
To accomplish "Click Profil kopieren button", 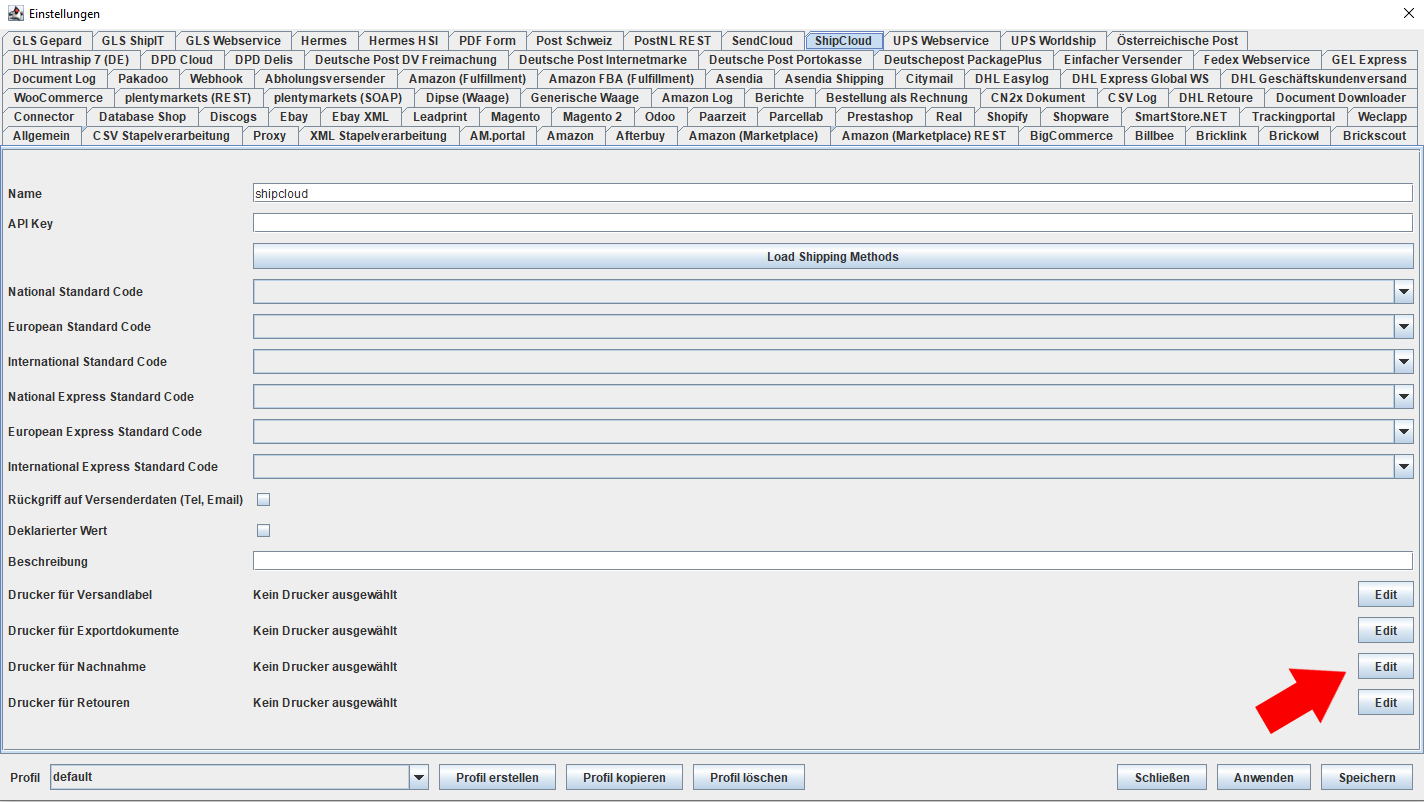I will (x=624, y=778).
